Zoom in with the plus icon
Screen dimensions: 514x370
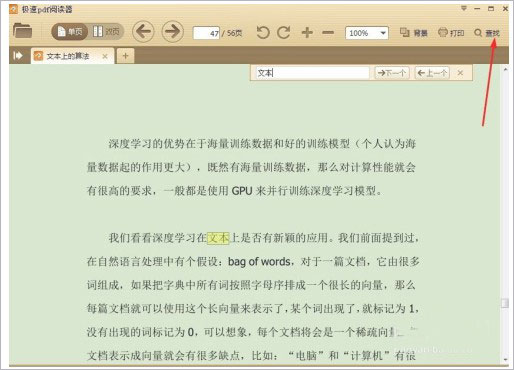pos(307,32)
